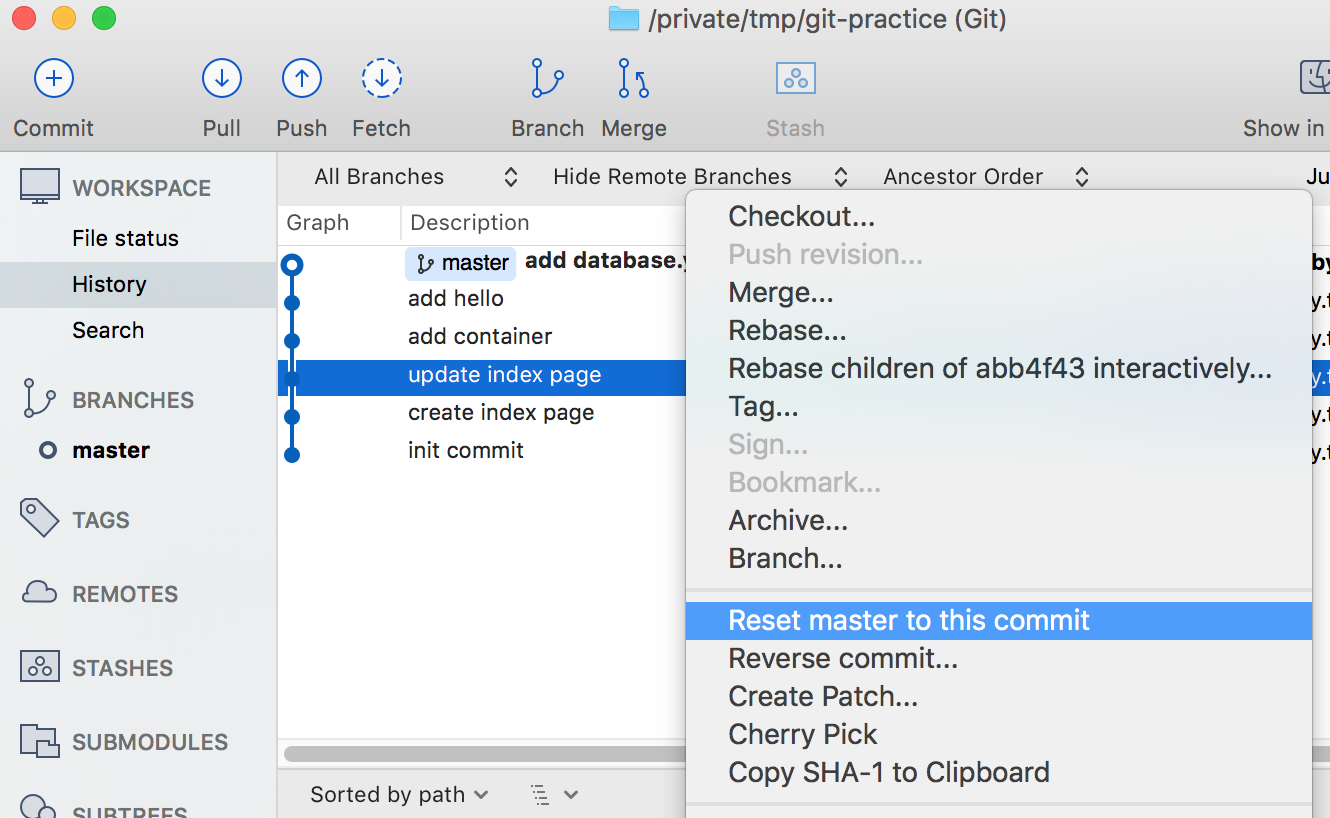The image size is (1330, 818).
Task: Select Cherry Pick from the context menu
Action: point(802,734)
